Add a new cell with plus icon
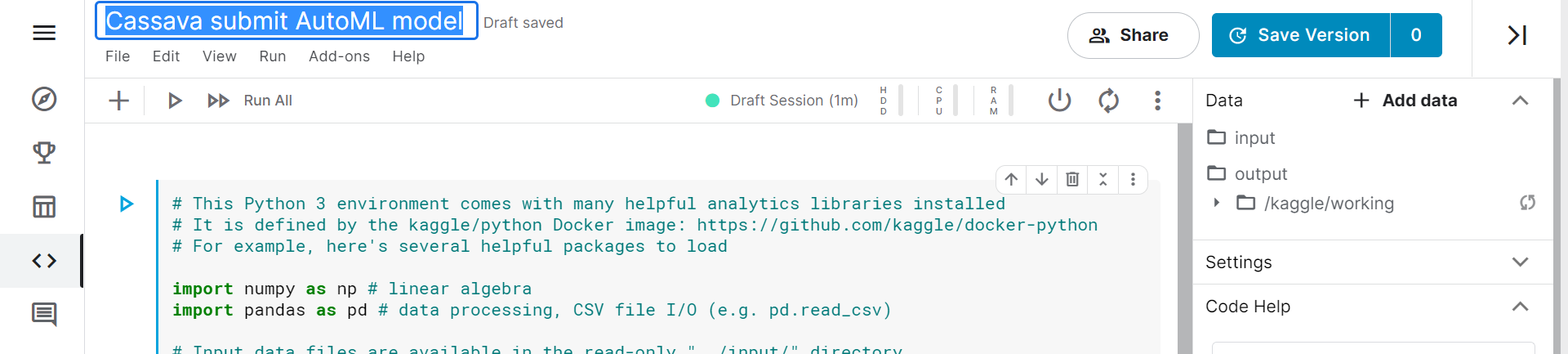 [119, 101]
